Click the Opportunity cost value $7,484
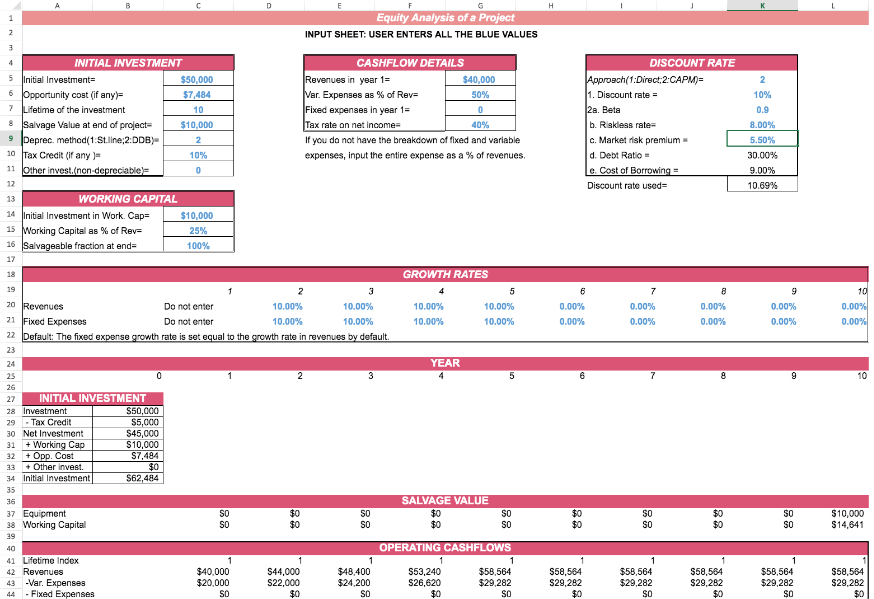Viewport: 874px width, 599px height. [198, 94]
